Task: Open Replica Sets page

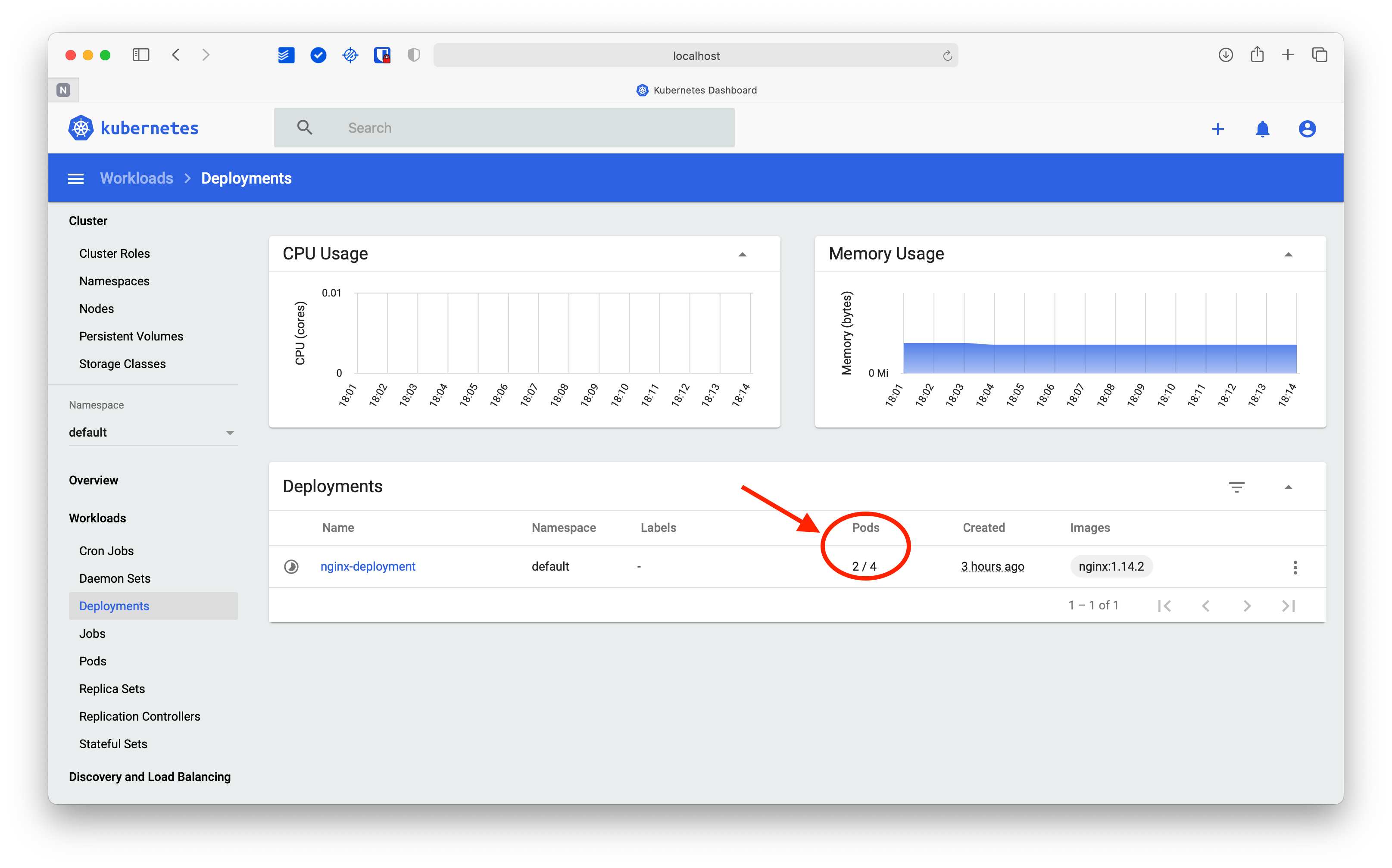Action: [x=112, y=688]
